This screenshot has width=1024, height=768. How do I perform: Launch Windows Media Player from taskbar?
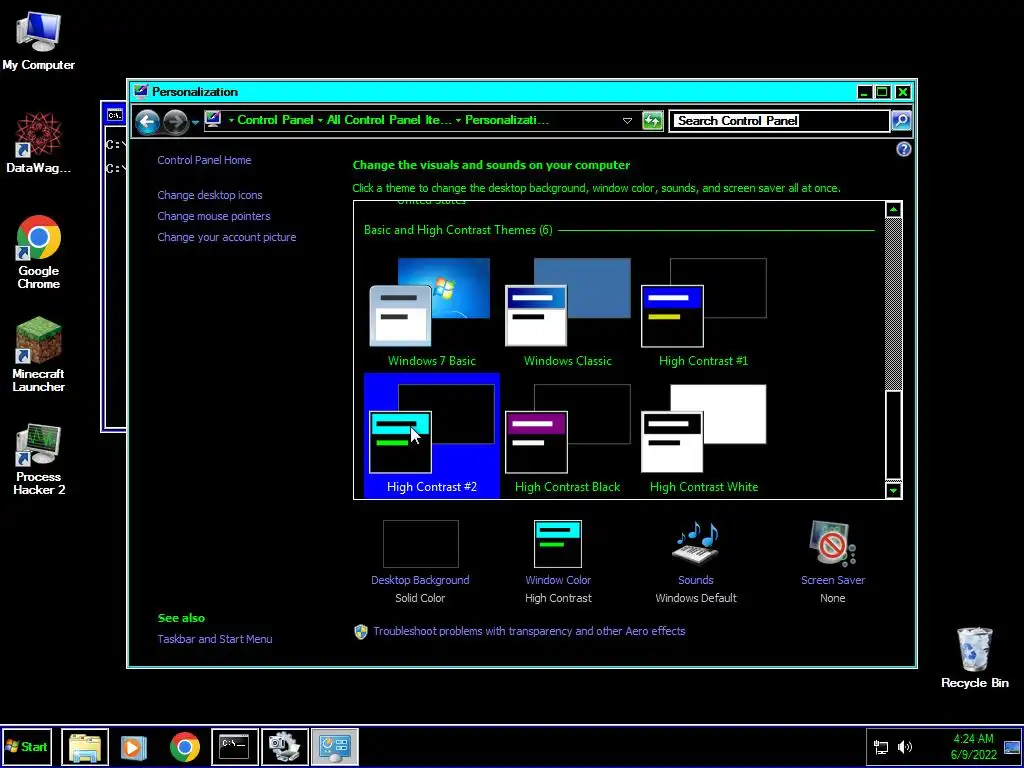[133, 746]
